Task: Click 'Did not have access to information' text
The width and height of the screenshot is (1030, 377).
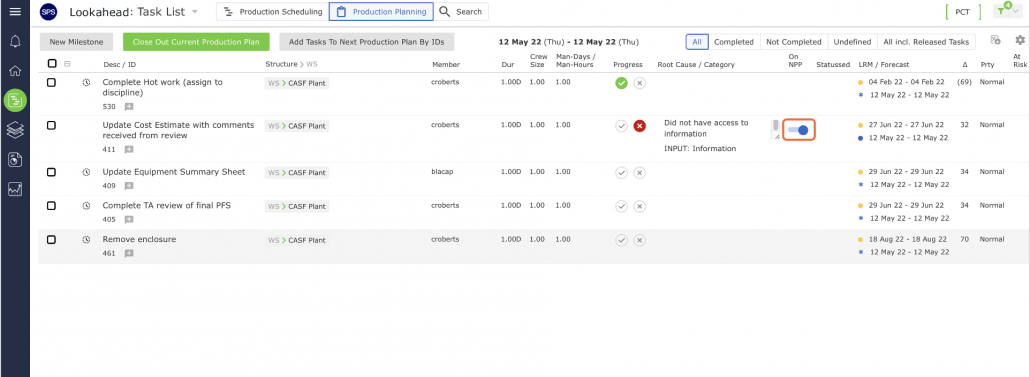Action: pyautogui.click(x=705, y=128)
